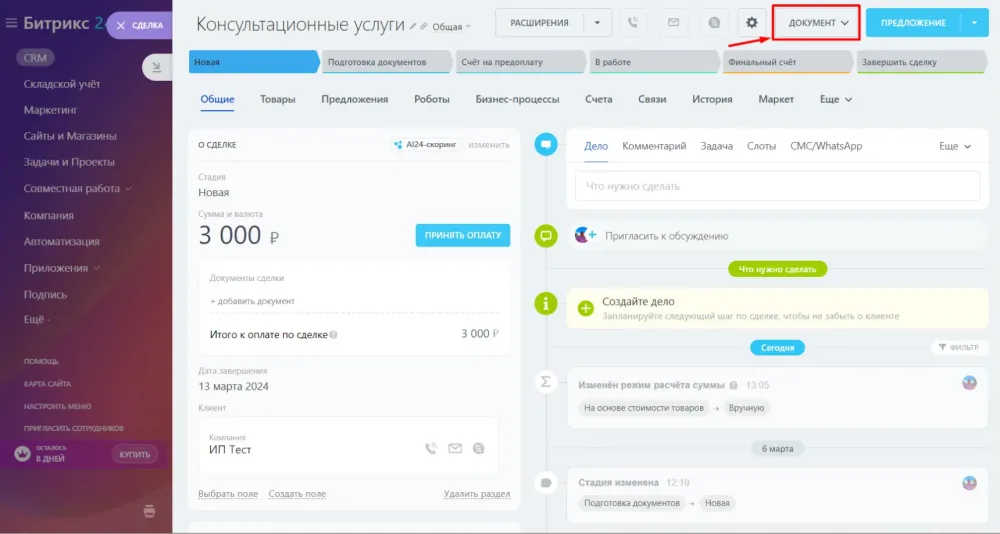
Task: Click the printer icon at the sidebar bottom
Action: pos(149,511)
